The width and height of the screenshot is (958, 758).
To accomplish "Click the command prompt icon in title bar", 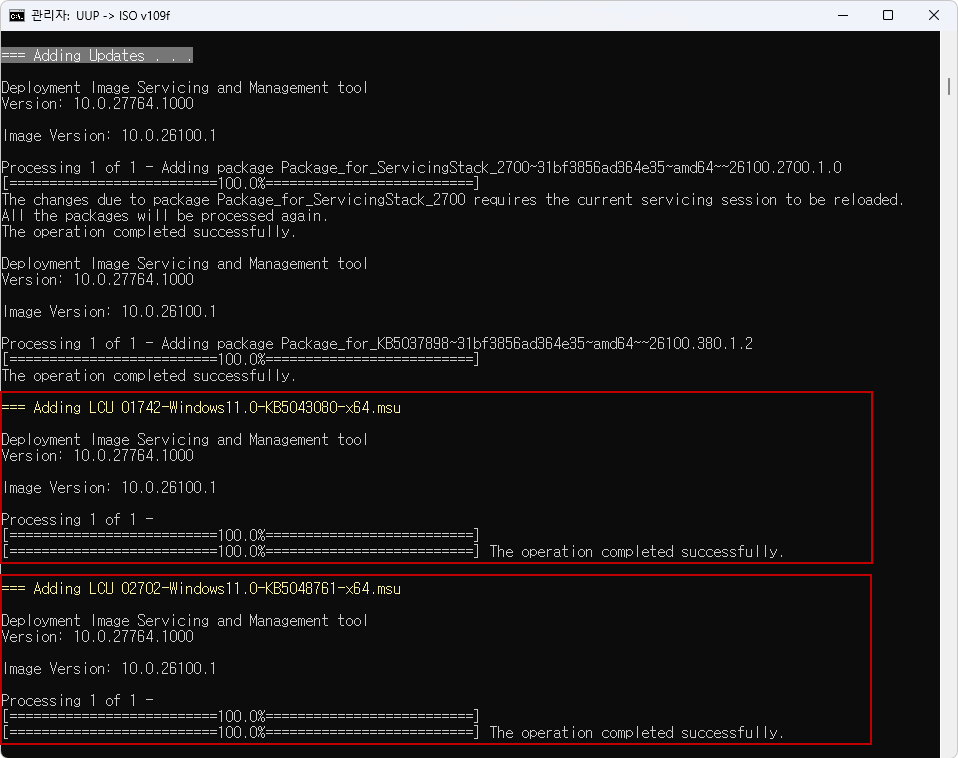I will 16,15.
